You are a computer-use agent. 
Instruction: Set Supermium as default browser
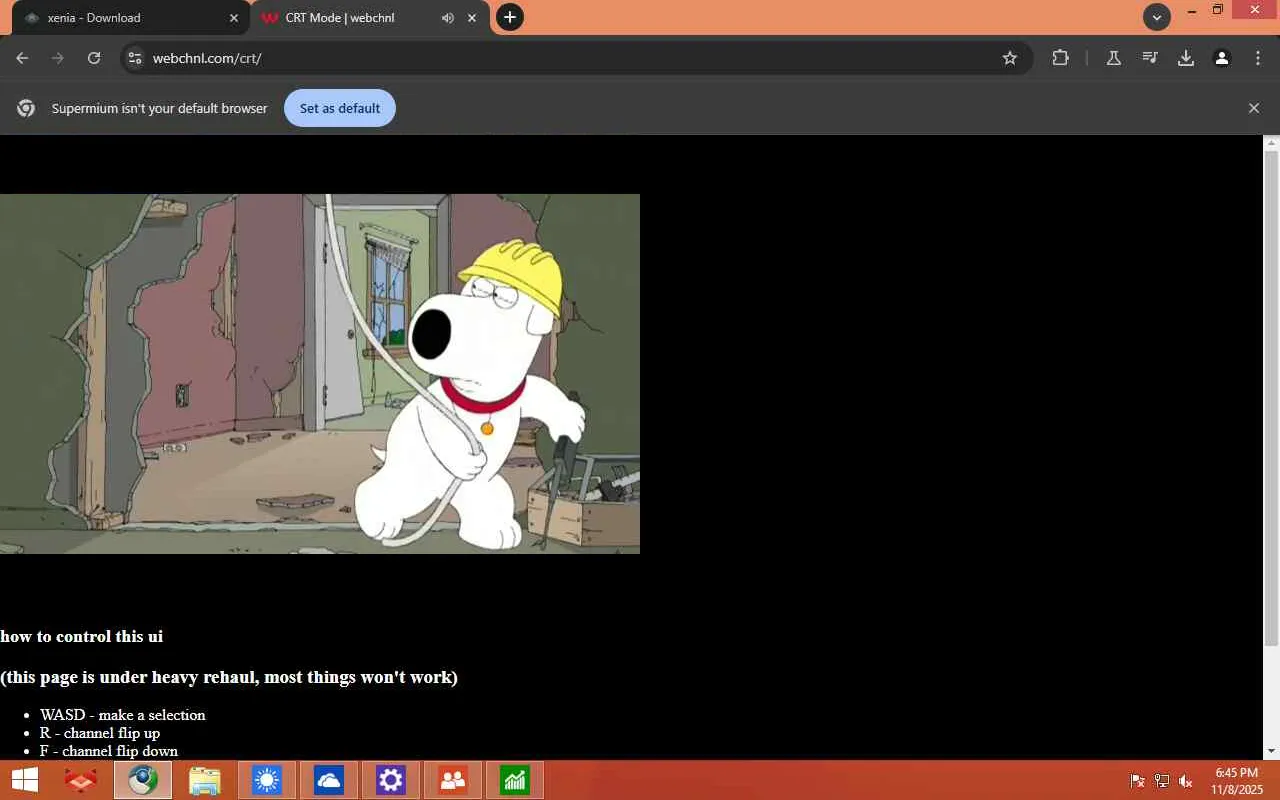point(340,108)
